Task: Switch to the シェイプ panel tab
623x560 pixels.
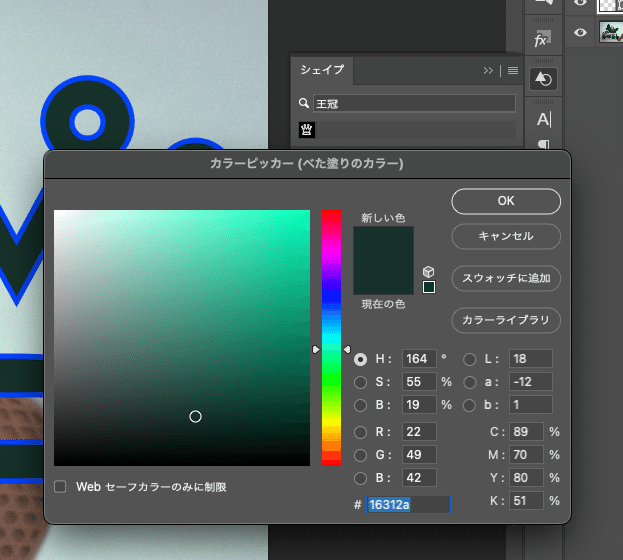Action: point(322,70)
